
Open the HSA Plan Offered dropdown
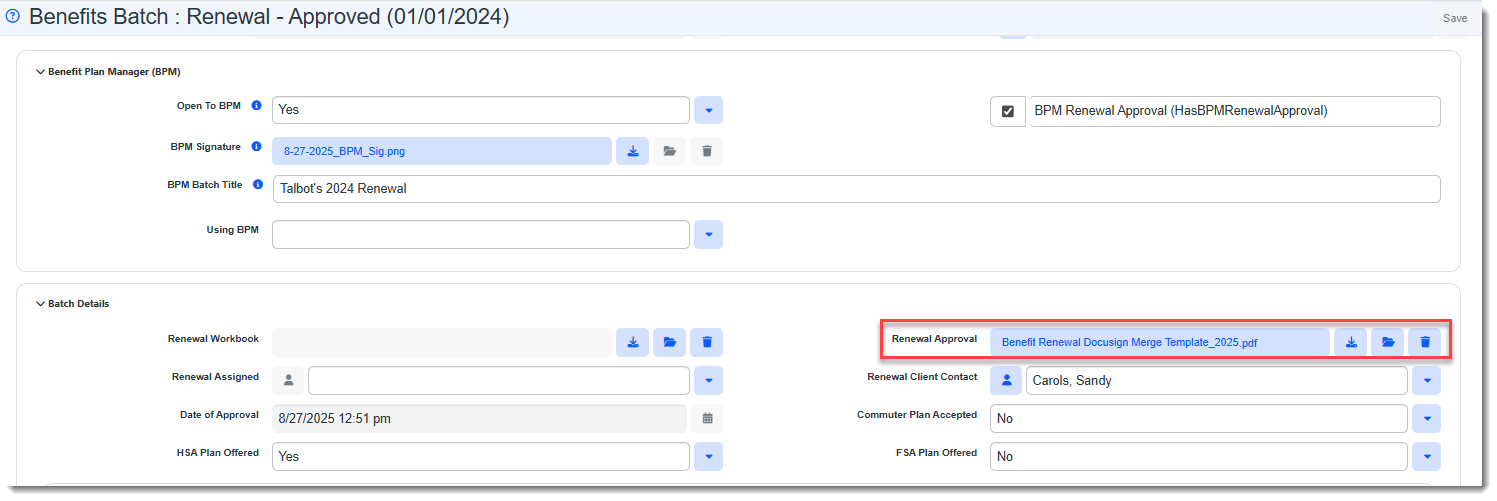pyautogui.click(x=707, y=456)
